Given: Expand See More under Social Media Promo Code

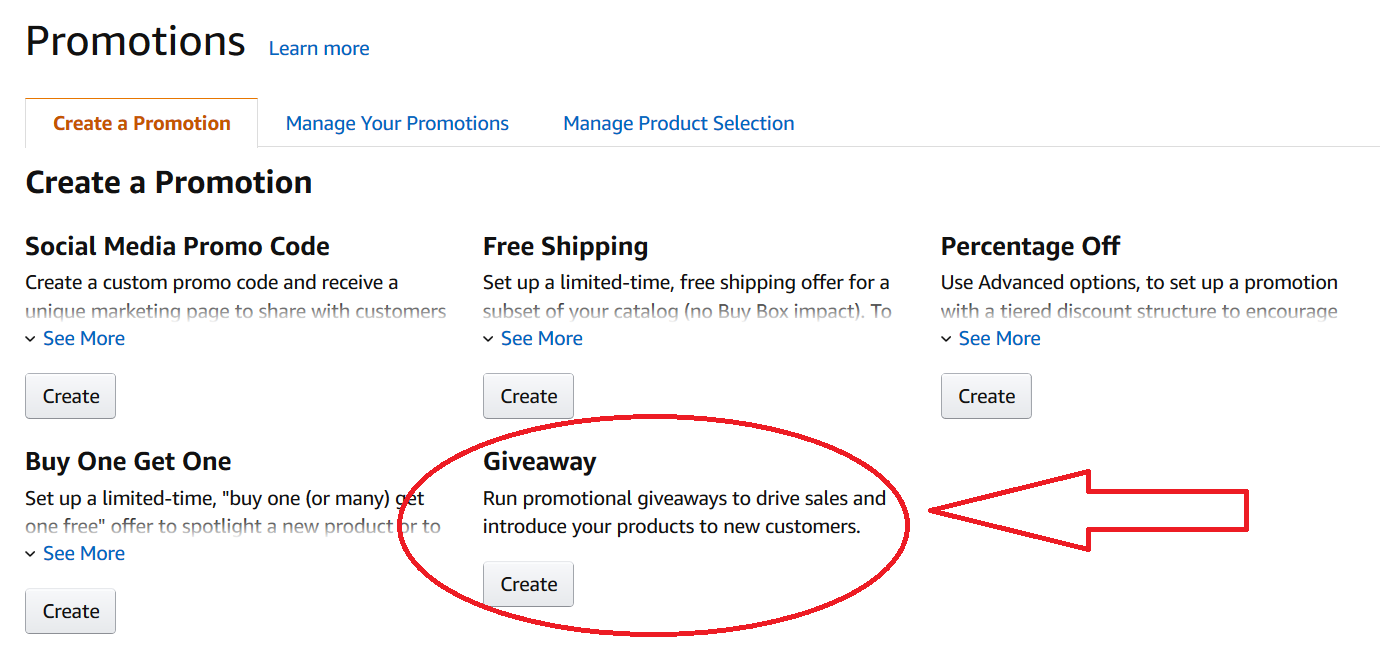Looking at the screenshot, I should click(84, 338).
